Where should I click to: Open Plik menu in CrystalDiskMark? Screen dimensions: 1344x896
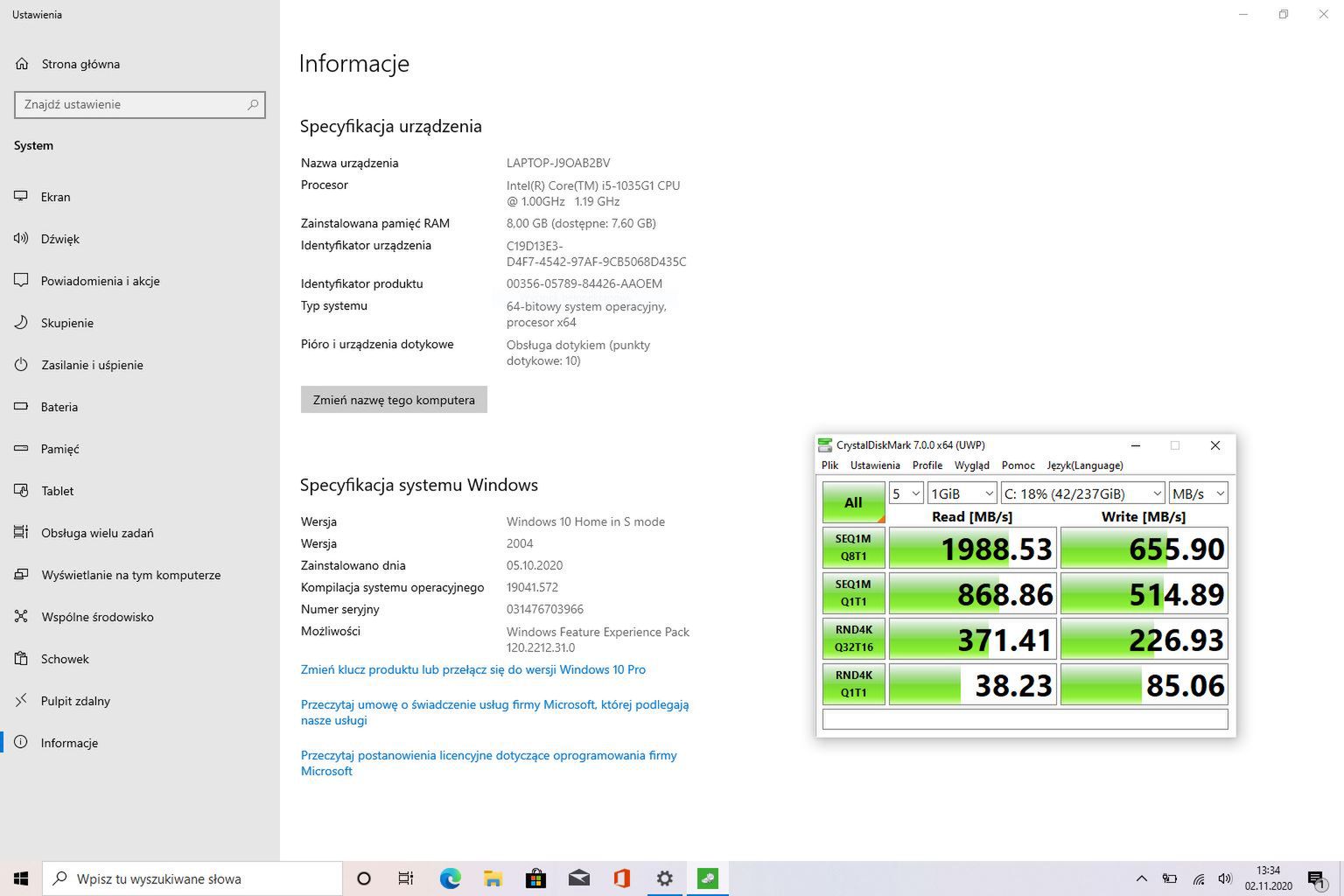[829, 465]
